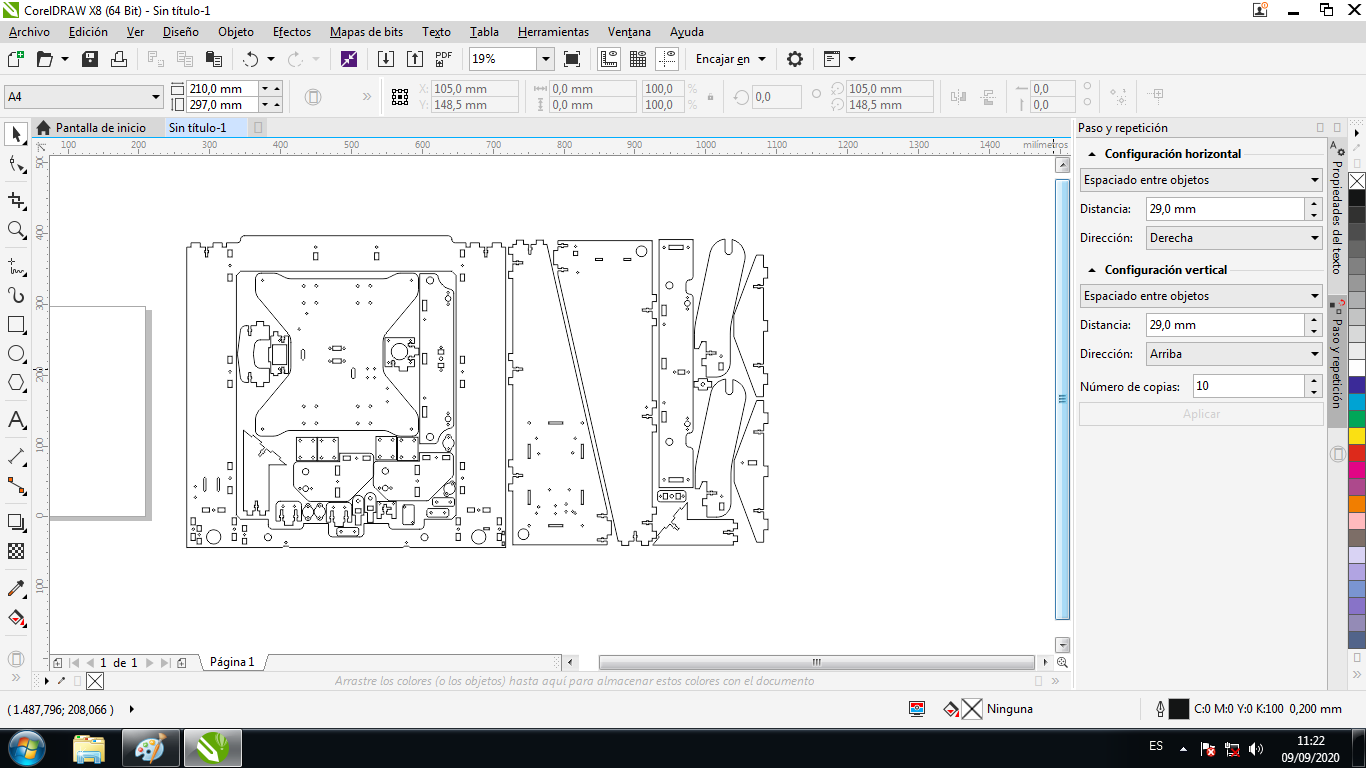This screenshot has width=1366, height=768.
Task: Open the A4 page size dropdown
Action: pyautogui.click(x=156, y=97)
